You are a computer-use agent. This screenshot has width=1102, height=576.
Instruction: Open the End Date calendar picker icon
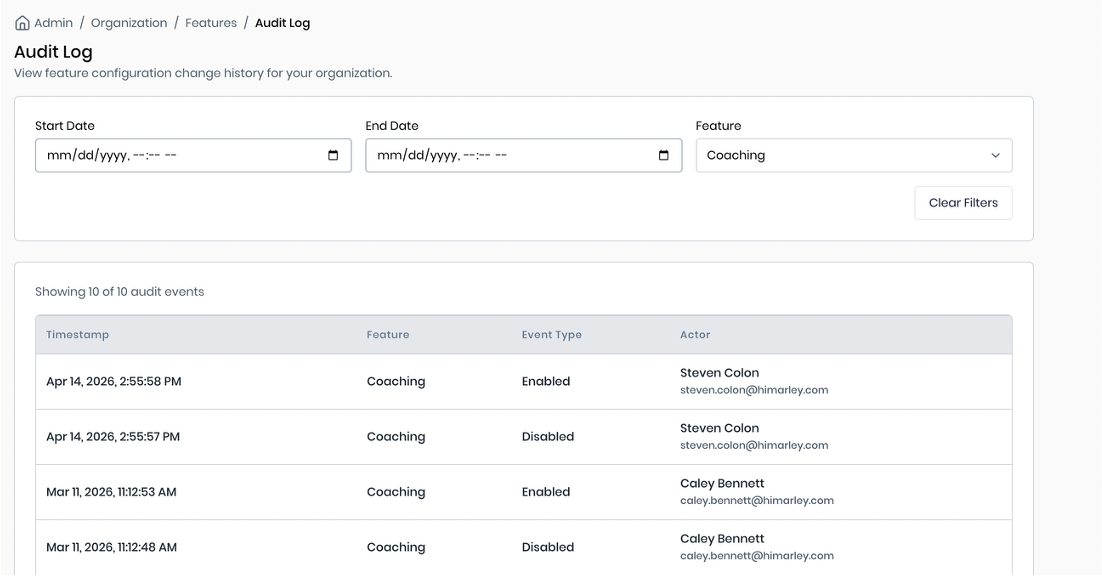click(663, 156)
